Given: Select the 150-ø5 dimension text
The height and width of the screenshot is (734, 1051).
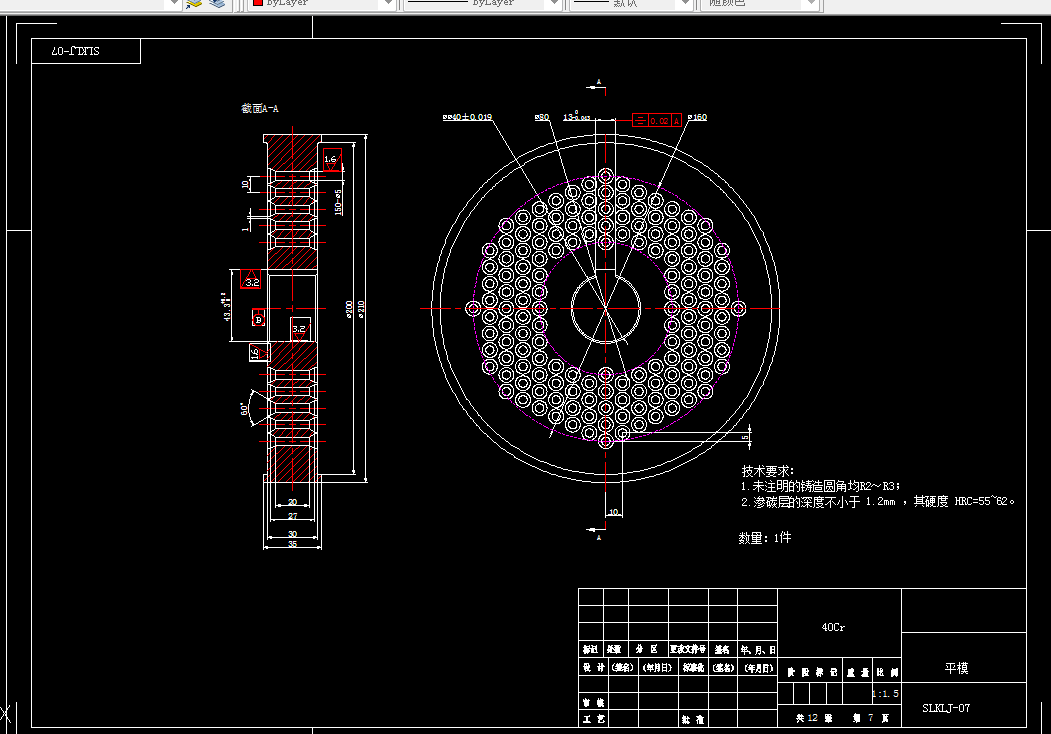Looking at the screenshot, I should click(338, 202).
